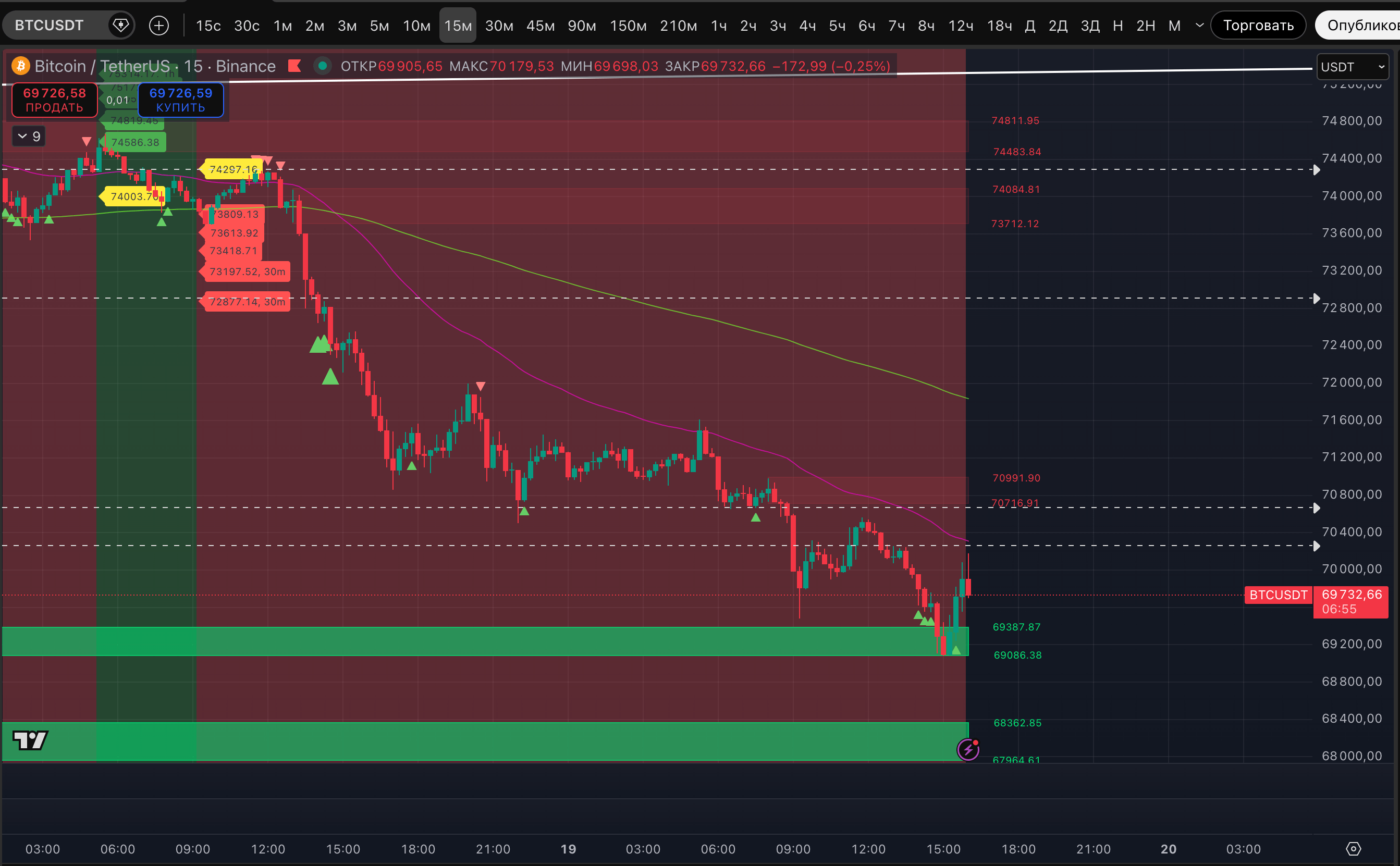Switch to the 30м timeframe
Viewport: 1400px width, 866px height.
point(499,26)
